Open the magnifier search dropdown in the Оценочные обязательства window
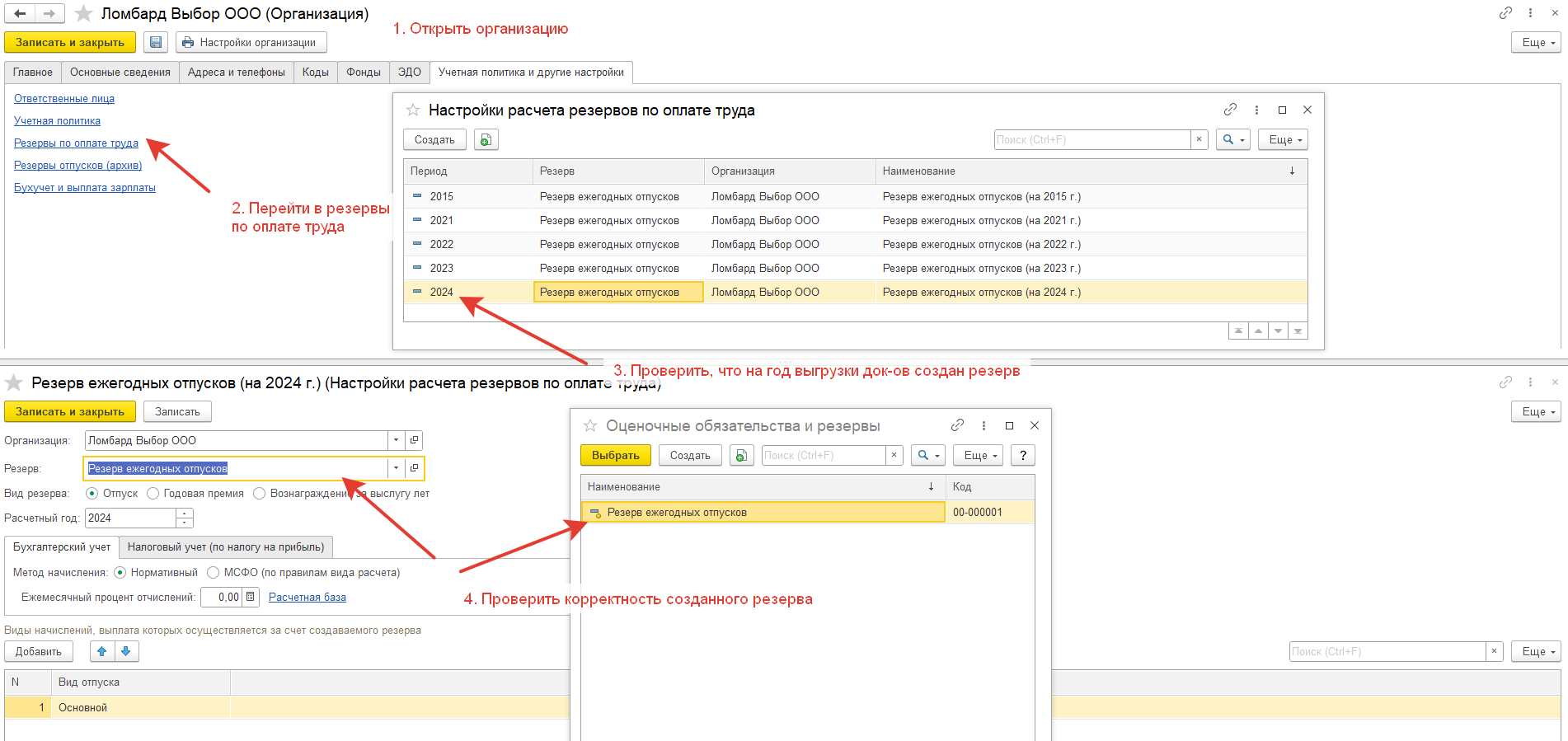This screenshot has height=741, width=1568. pyautogui.click(x=928, y=456)
